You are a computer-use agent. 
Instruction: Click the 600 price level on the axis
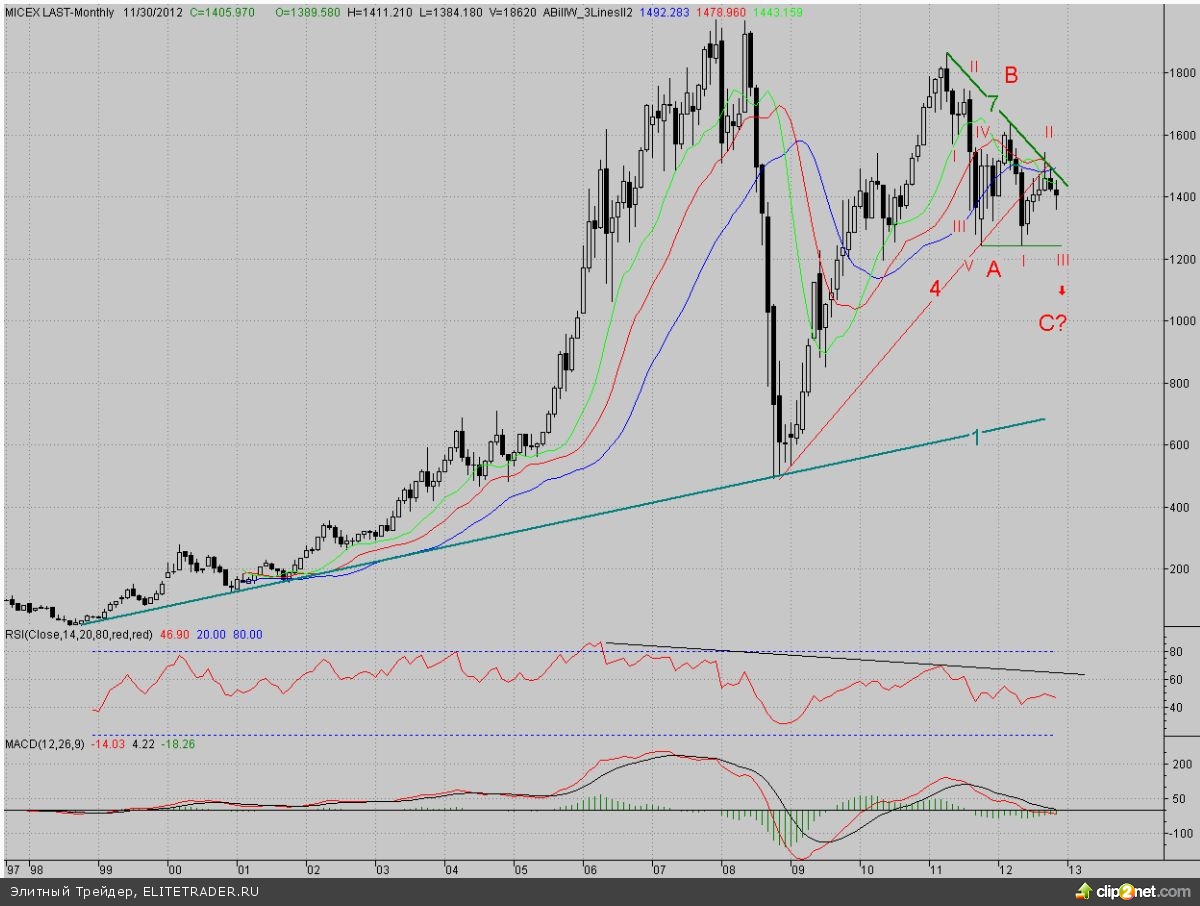(x=1181, y=446)
